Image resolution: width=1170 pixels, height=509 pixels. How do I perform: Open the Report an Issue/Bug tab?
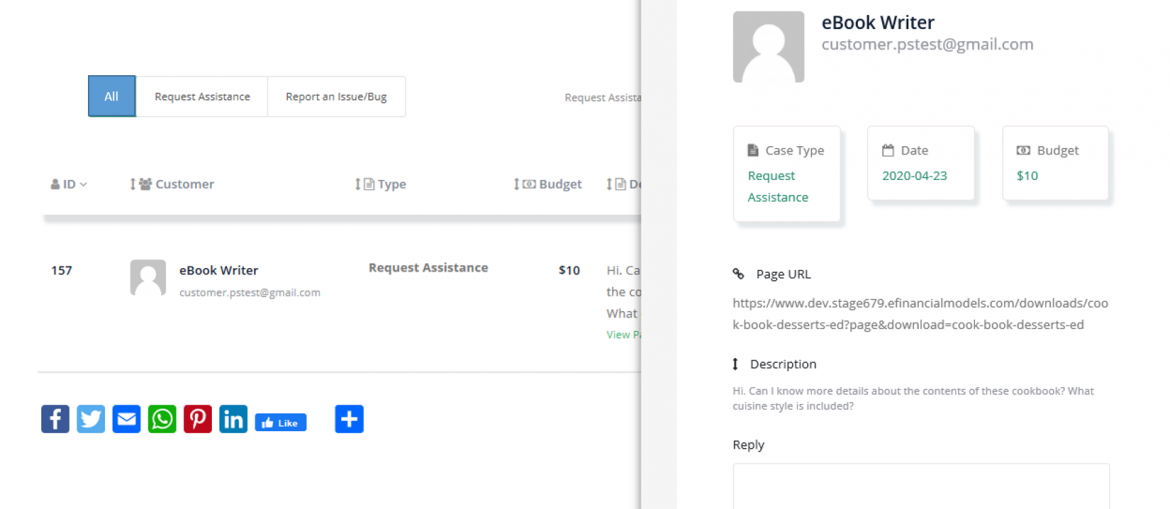(x=336, y=97)
